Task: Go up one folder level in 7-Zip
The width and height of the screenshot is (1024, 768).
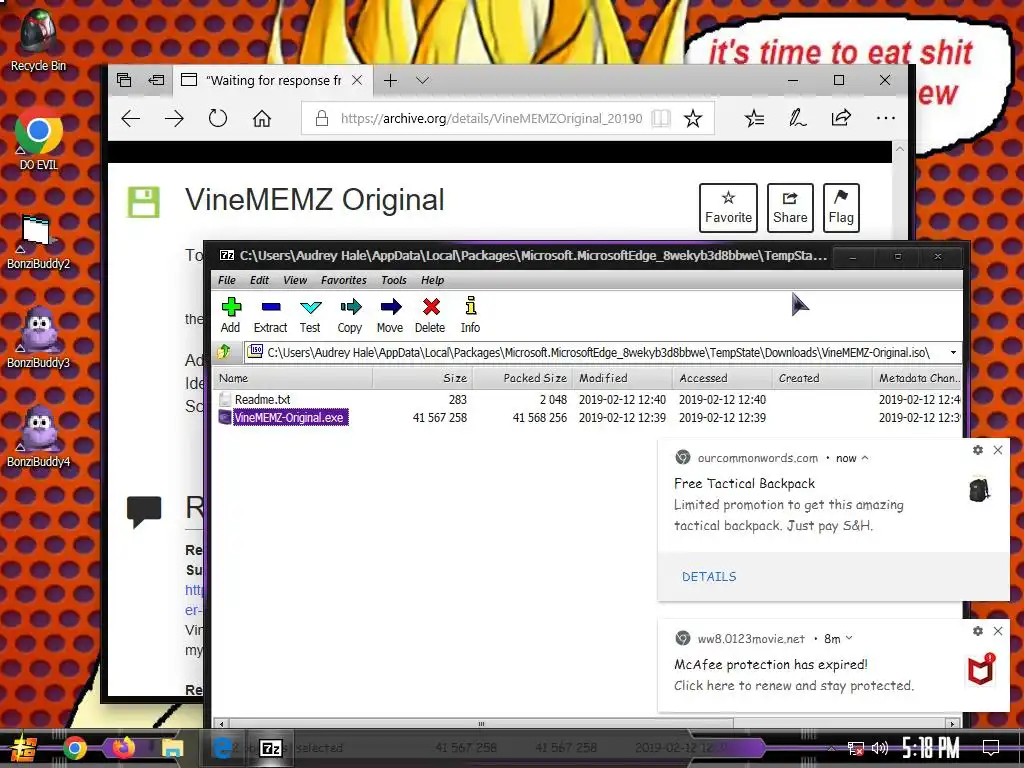Action: (x=224, y=352)
